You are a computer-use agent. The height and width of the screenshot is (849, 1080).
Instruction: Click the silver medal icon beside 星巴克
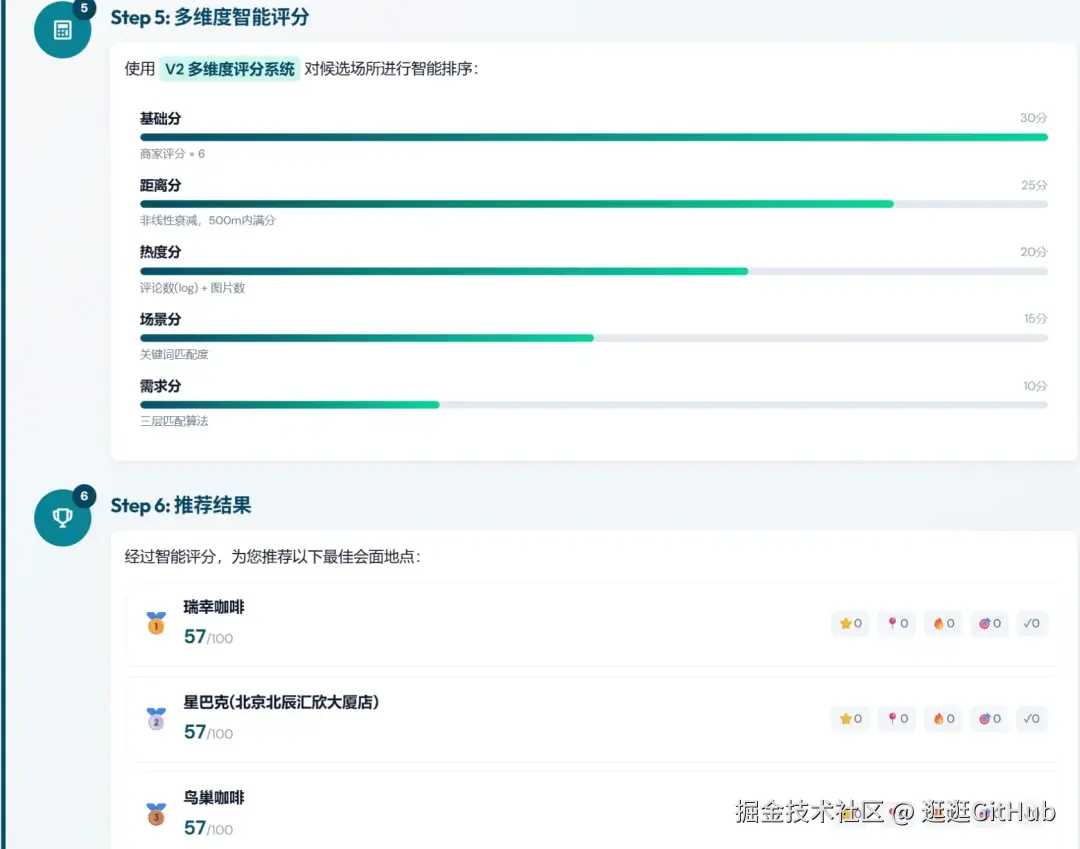point(157,716)
